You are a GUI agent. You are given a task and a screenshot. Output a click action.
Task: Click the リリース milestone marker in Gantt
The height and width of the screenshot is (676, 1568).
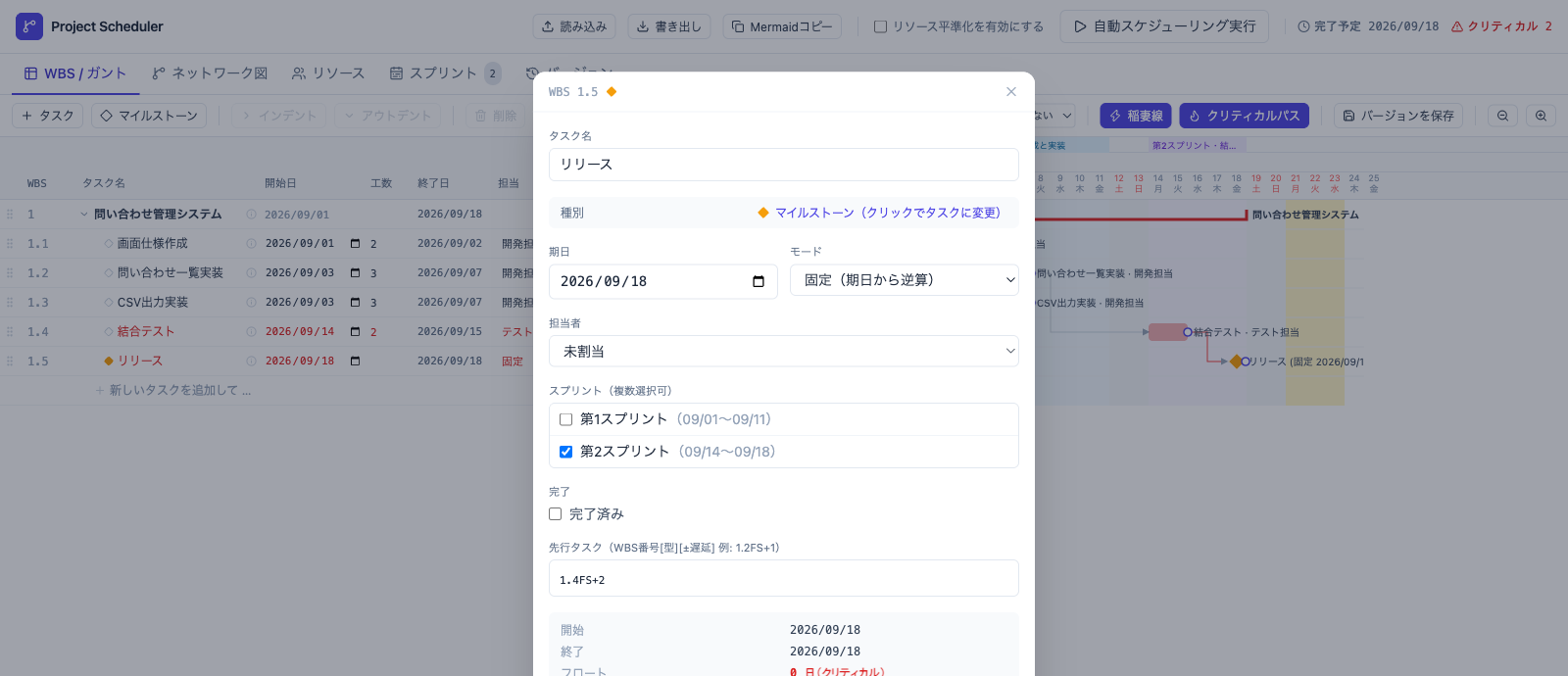(1236, 362)
